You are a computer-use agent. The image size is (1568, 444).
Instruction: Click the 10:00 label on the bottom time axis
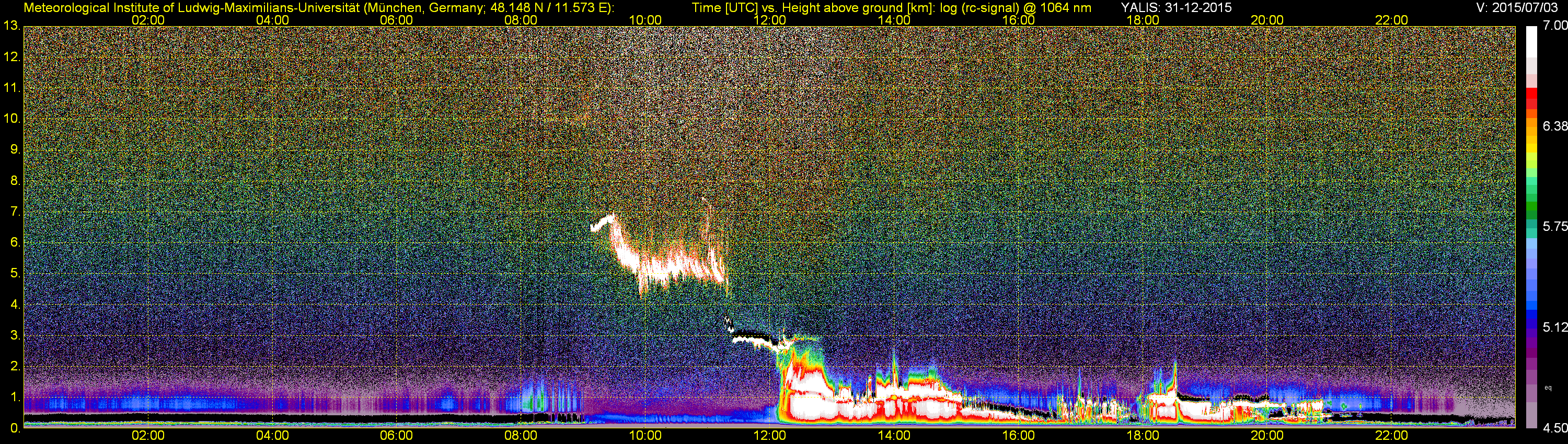[x=645, y=436]
